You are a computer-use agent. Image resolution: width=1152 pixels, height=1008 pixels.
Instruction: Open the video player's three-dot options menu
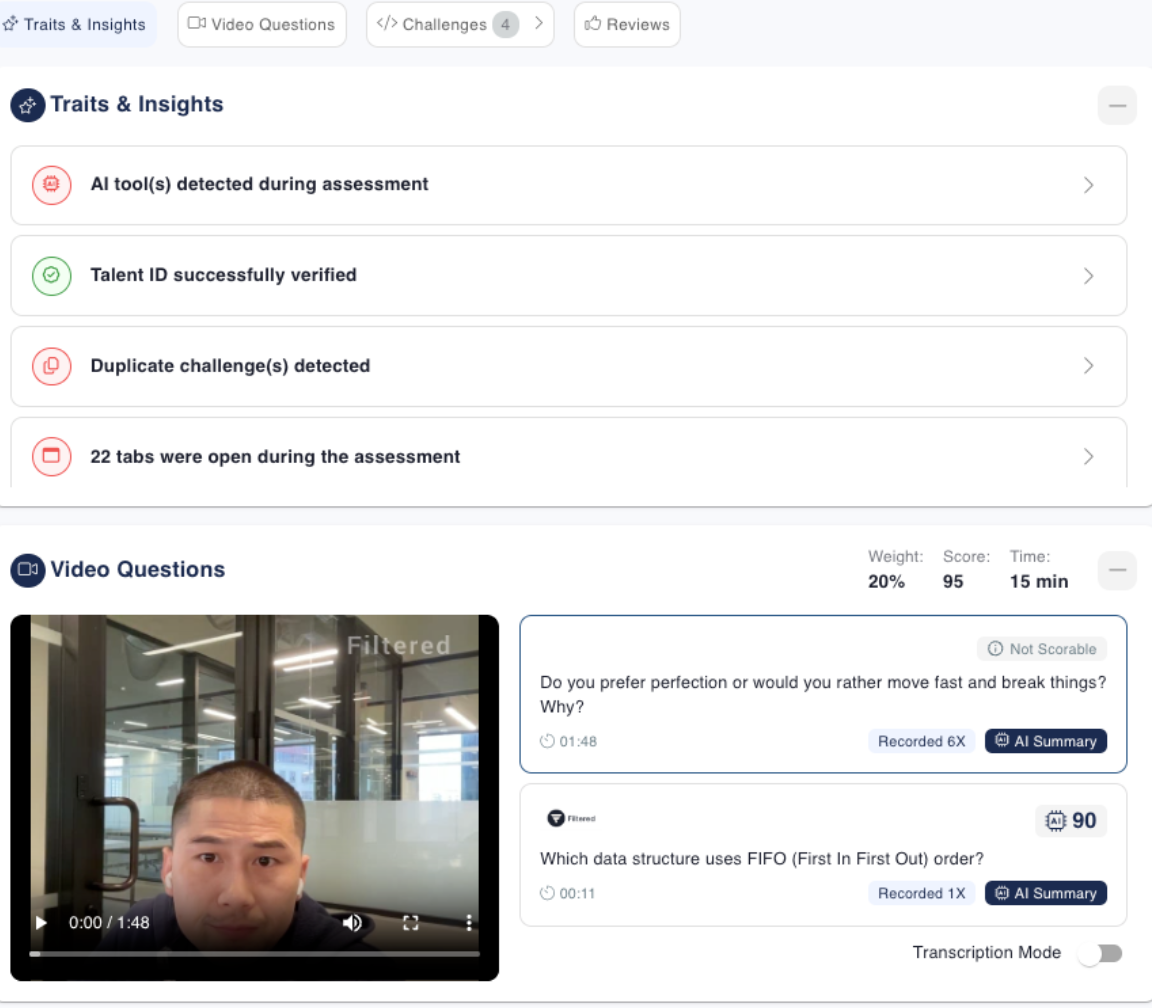[468, 923]
